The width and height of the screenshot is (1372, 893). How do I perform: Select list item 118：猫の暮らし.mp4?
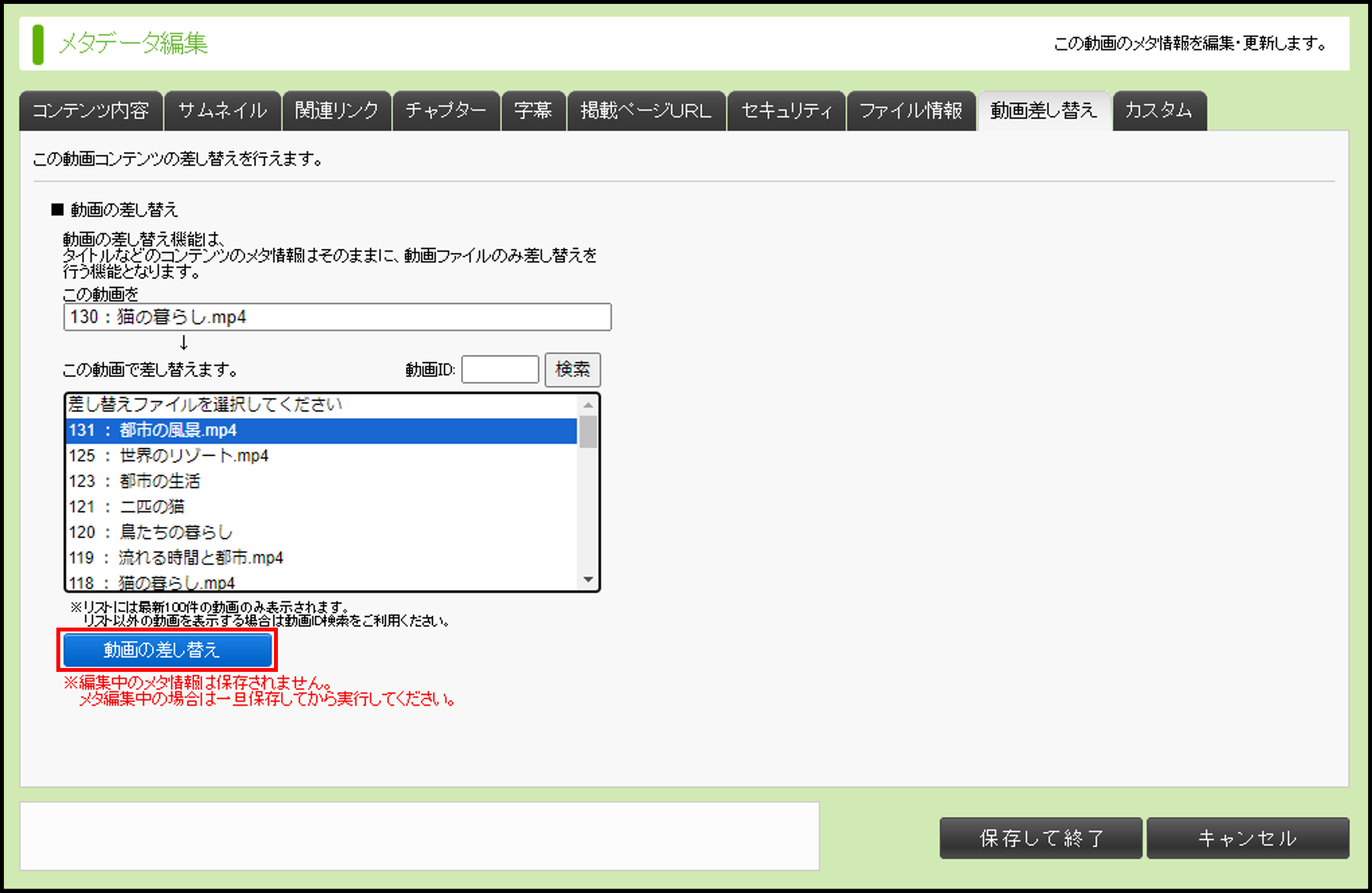(x=322, y=581)
